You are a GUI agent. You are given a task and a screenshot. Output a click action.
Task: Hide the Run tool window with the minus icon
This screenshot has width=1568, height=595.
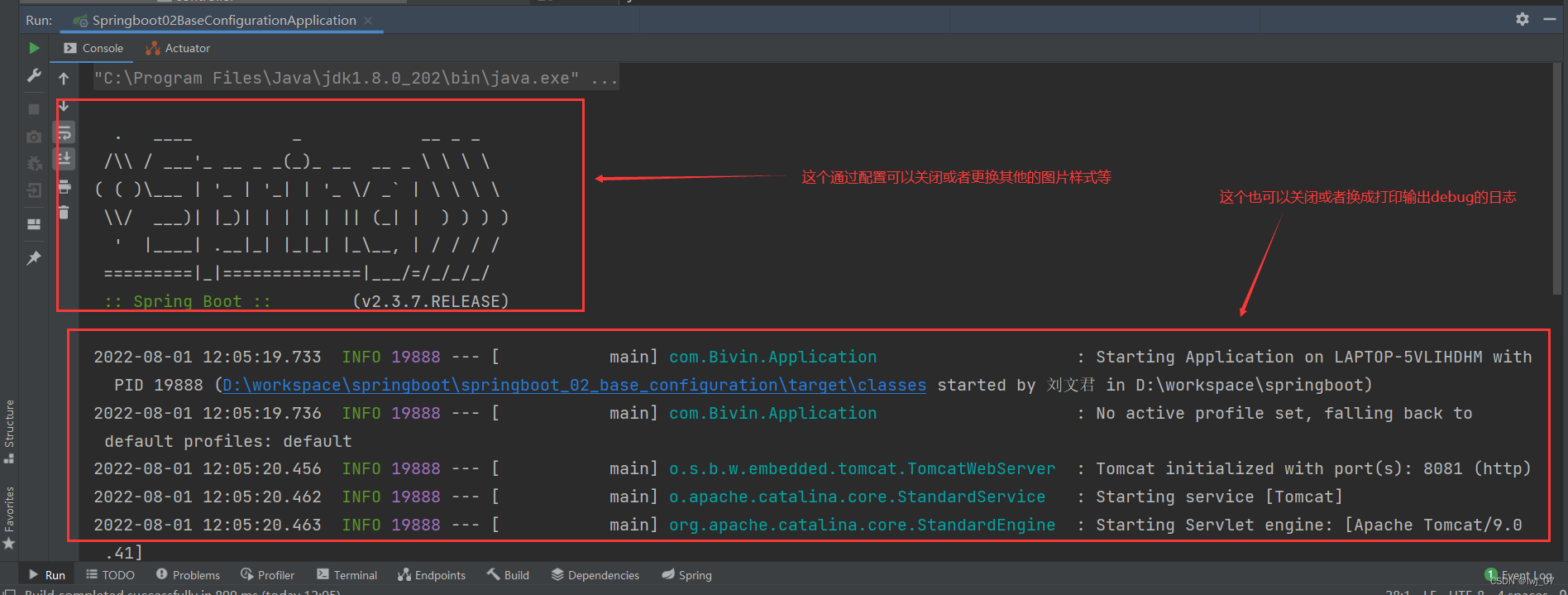[1550, 19]
